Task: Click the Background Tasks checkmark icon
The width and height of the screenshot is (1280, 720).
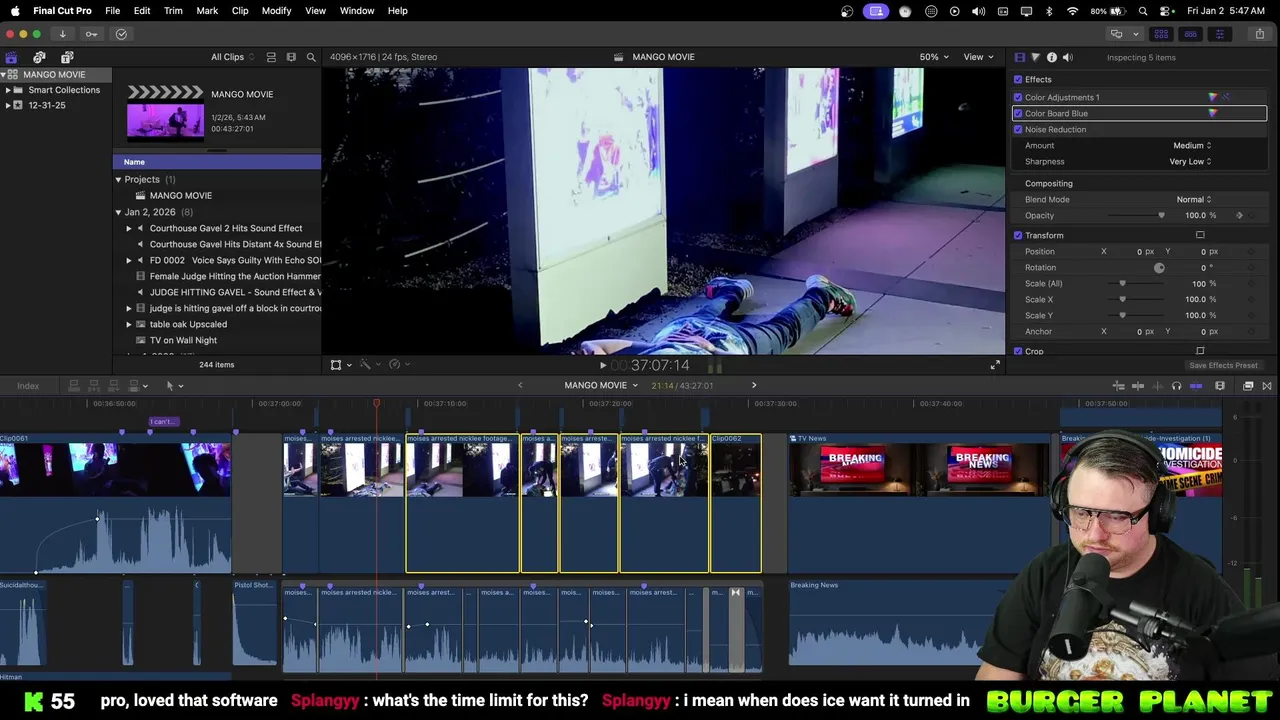Action: pyautogui.click(x=121, y=34)
